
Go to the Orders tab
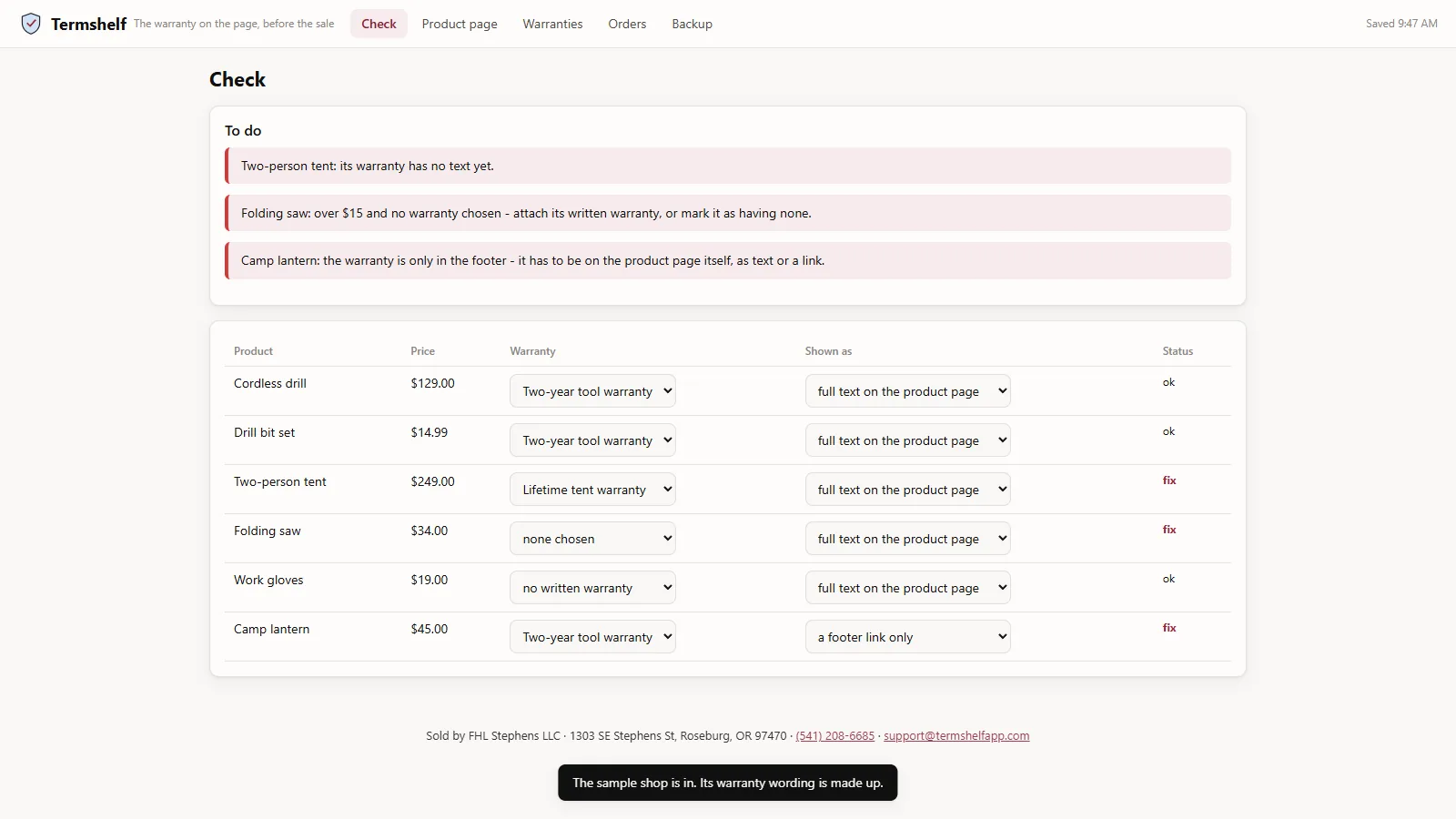coord(627,24)
